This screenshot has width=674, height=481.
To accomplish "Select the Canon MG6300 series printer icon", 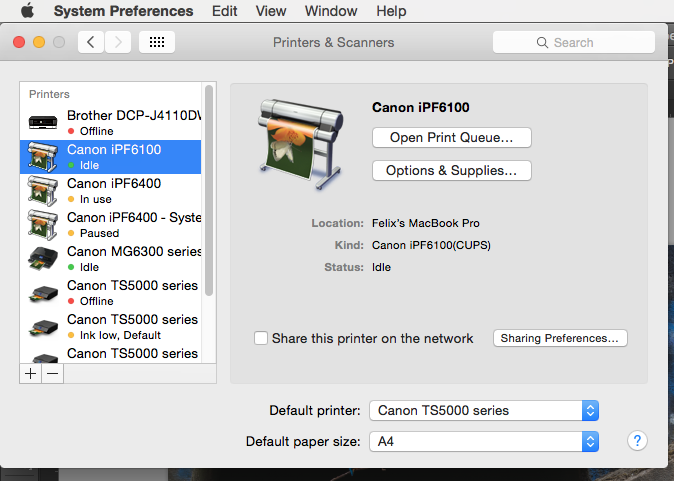I will tap(44, 259).
